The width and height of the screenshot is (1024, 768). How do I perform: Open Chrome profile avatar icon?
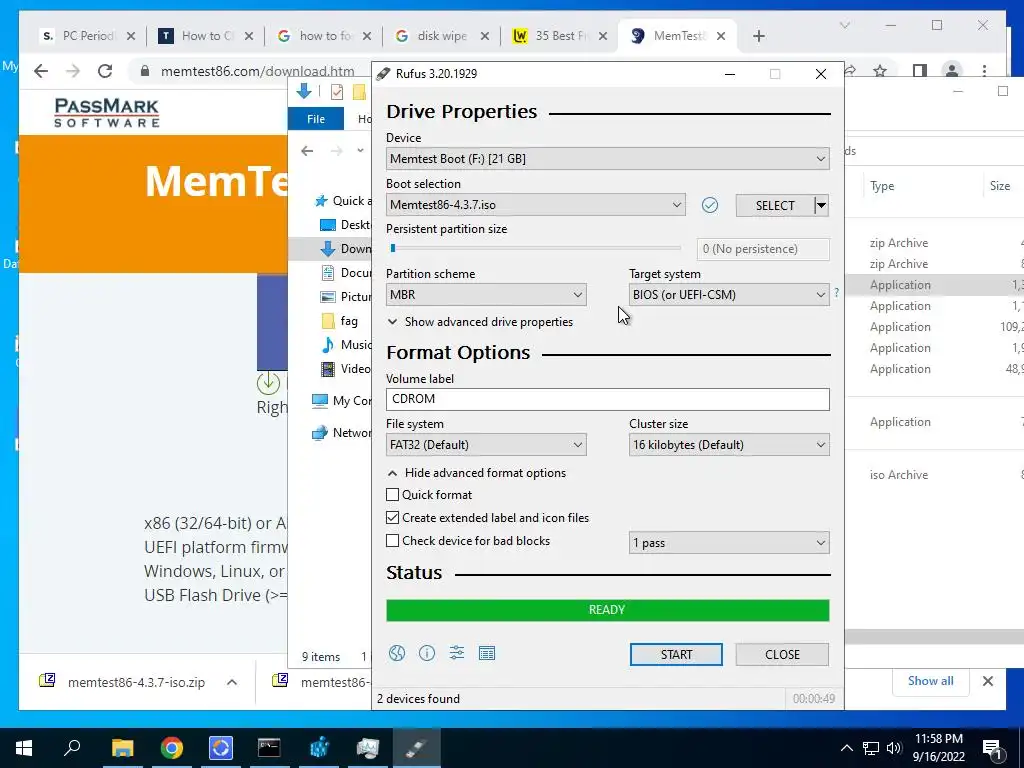click(952, 71)
